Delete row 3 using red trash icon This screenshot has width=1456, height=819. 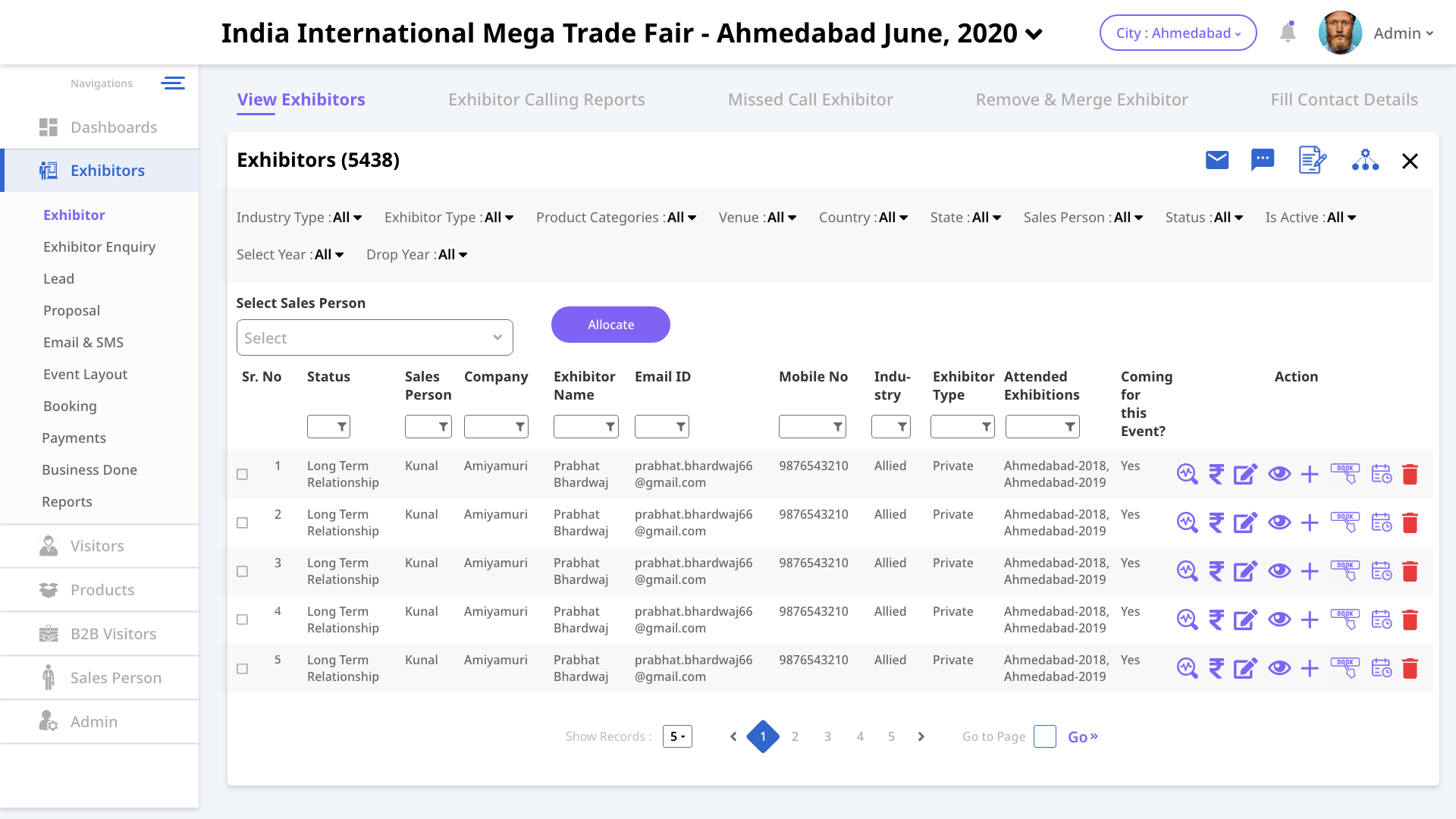[x=1410, y=571]
